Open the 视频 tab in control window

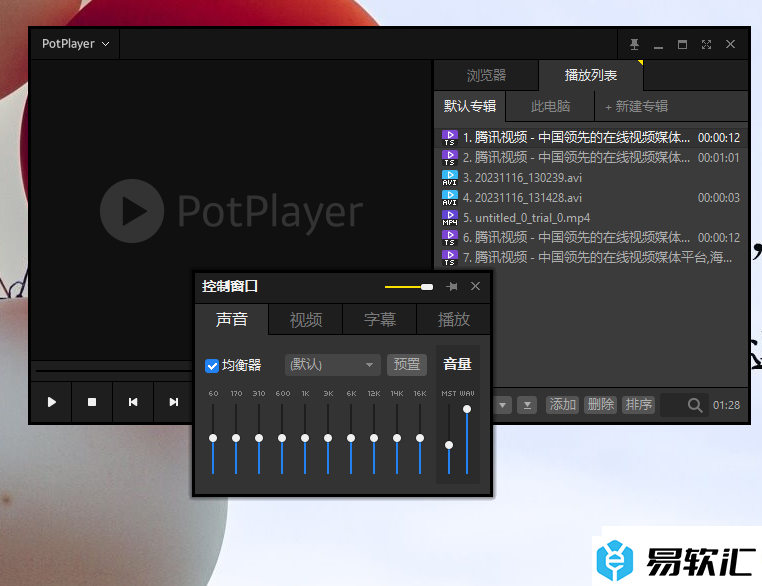[x=306, y=319]
